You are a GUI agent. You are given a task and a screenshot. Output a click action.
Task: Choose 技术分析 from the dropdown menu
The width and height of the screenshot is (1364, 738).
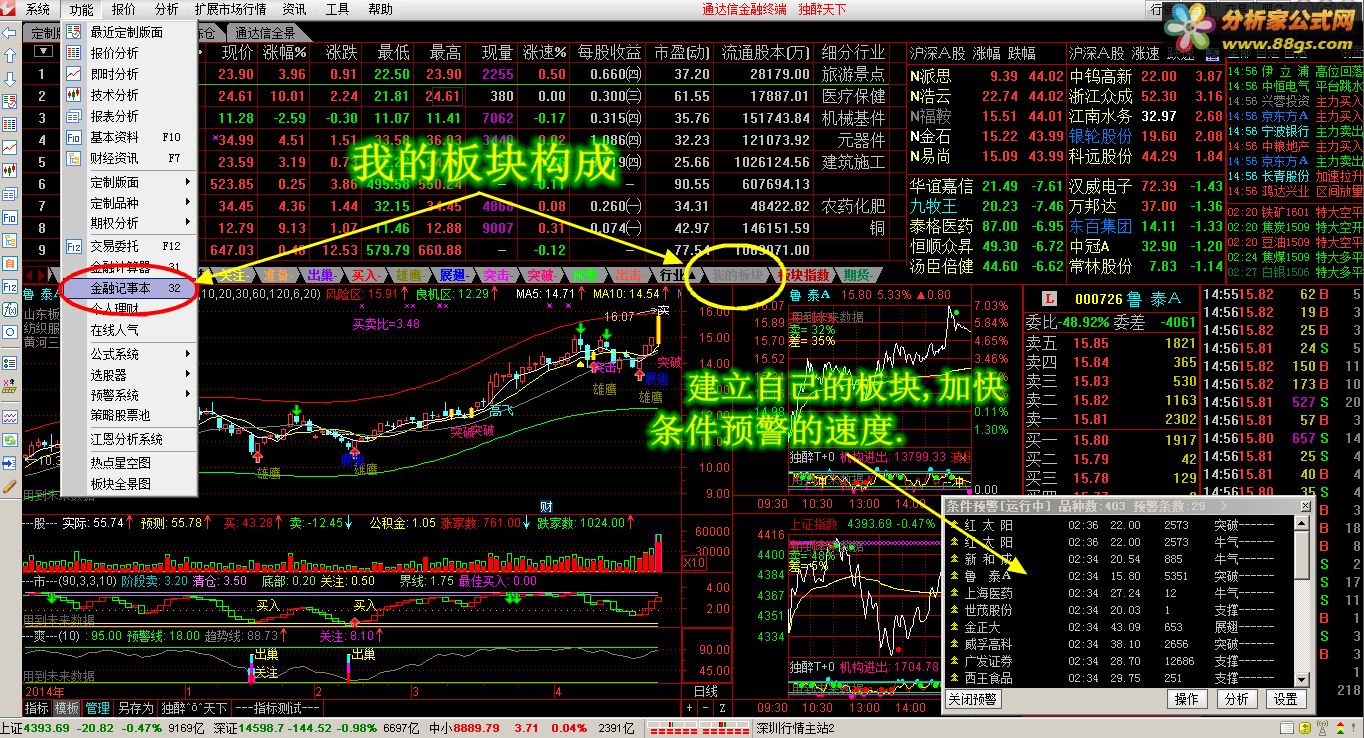(x=129, y=95)
